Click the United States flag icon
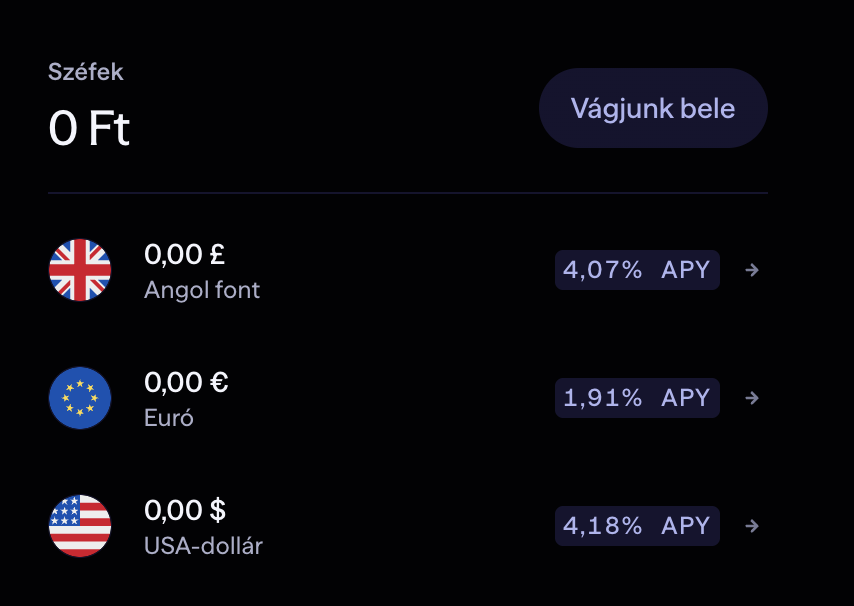The width and height of the screenshot is (854, 606). (x=80, y=526)
